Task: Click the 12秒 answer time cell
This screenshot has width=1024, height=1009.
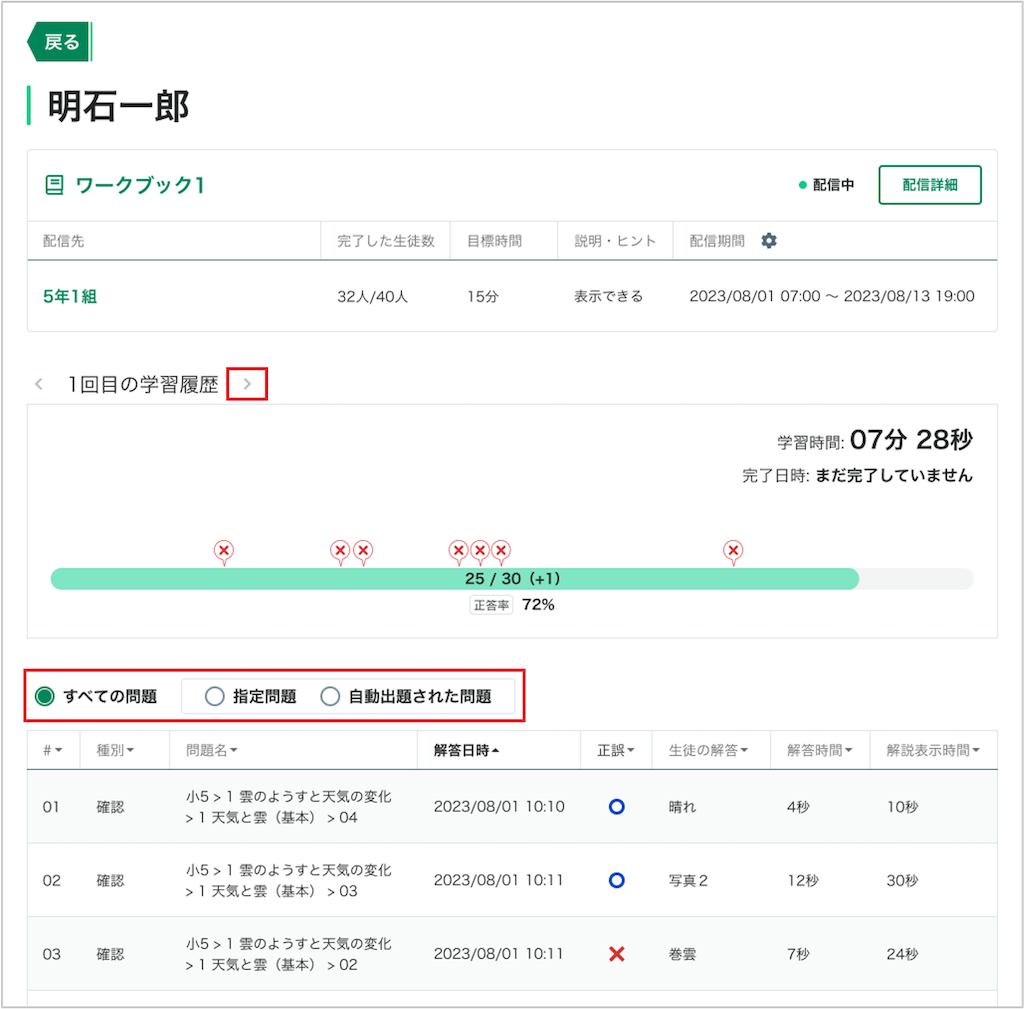Action: (803, 880)
